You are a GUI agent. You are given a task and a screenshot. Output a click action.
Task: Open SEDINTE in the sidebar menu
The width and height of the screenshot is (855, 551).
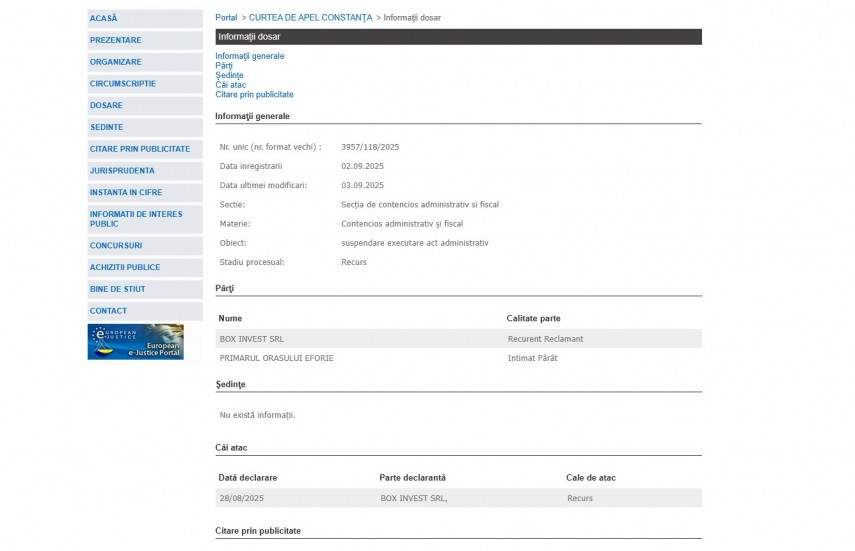tap(144, 128)
